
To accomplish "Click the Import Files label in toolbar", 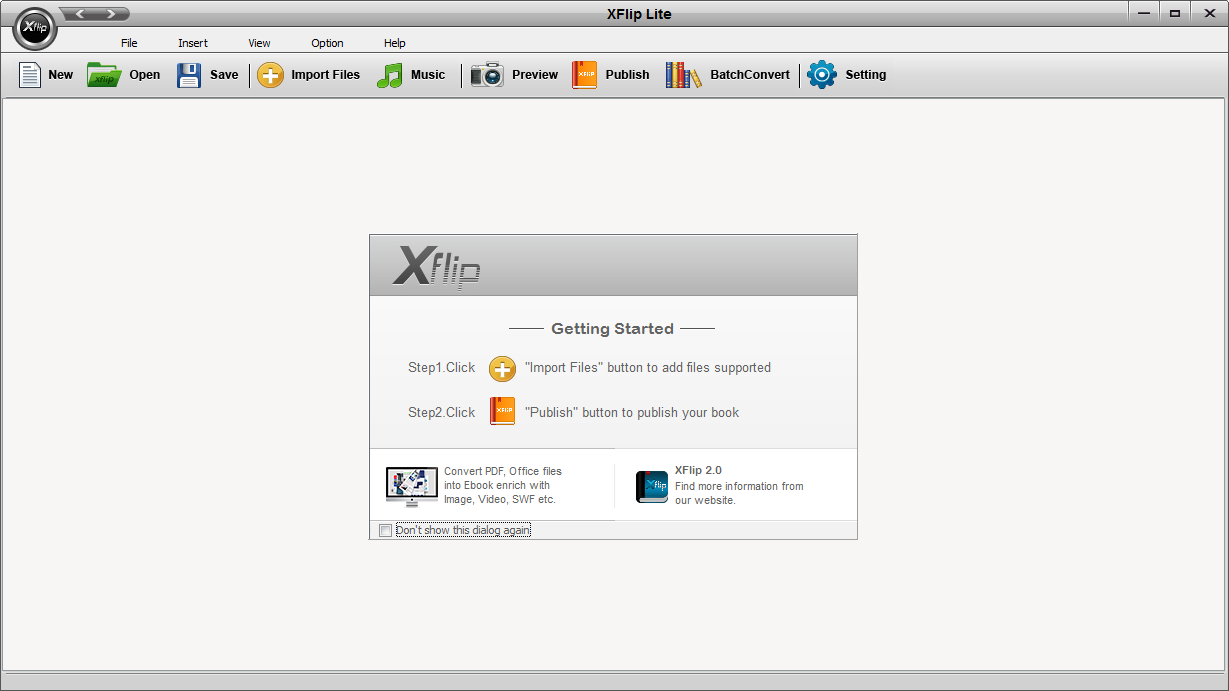I will pos(325,75).
